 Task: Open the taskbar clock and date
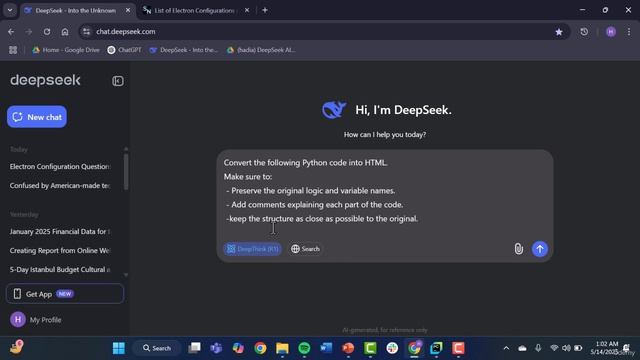point(605,348)
